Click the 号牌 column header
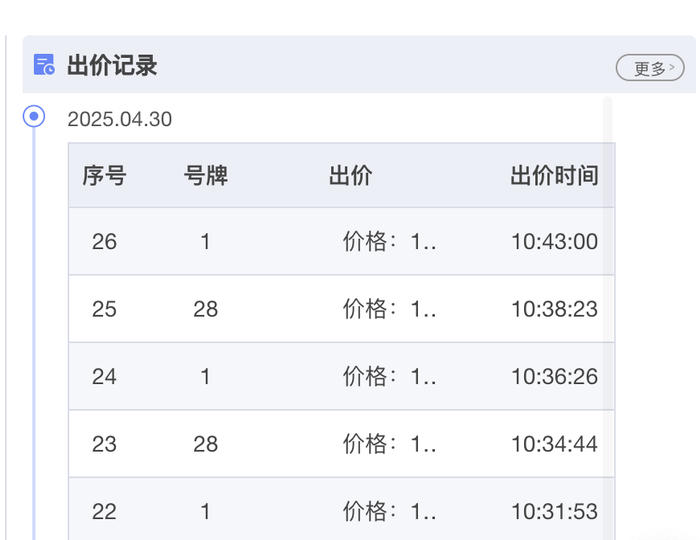700x540 pixels. pos(205,176)
